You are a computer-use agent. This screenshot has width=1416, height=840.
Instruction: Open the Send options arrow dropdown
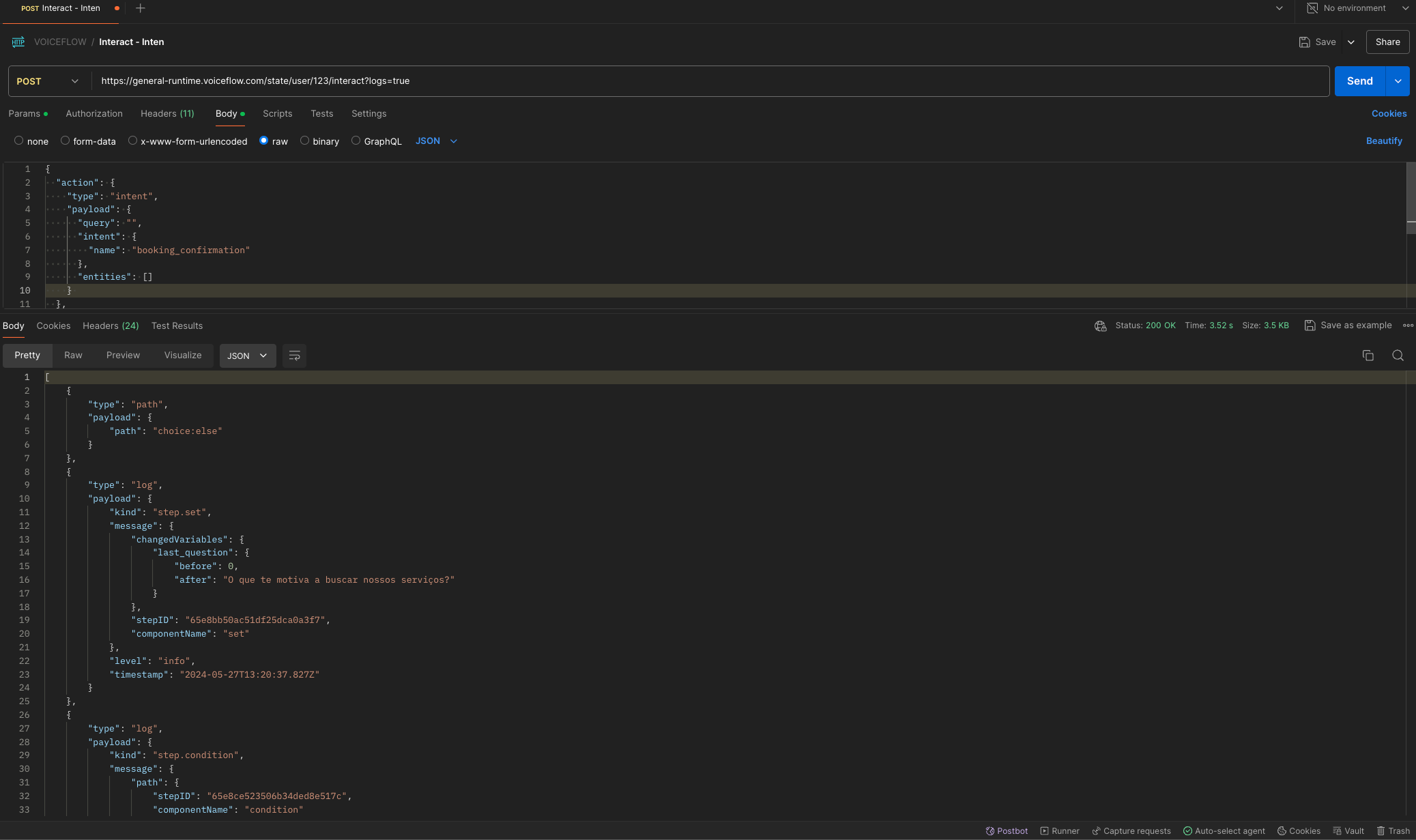tap(1398, 81)
